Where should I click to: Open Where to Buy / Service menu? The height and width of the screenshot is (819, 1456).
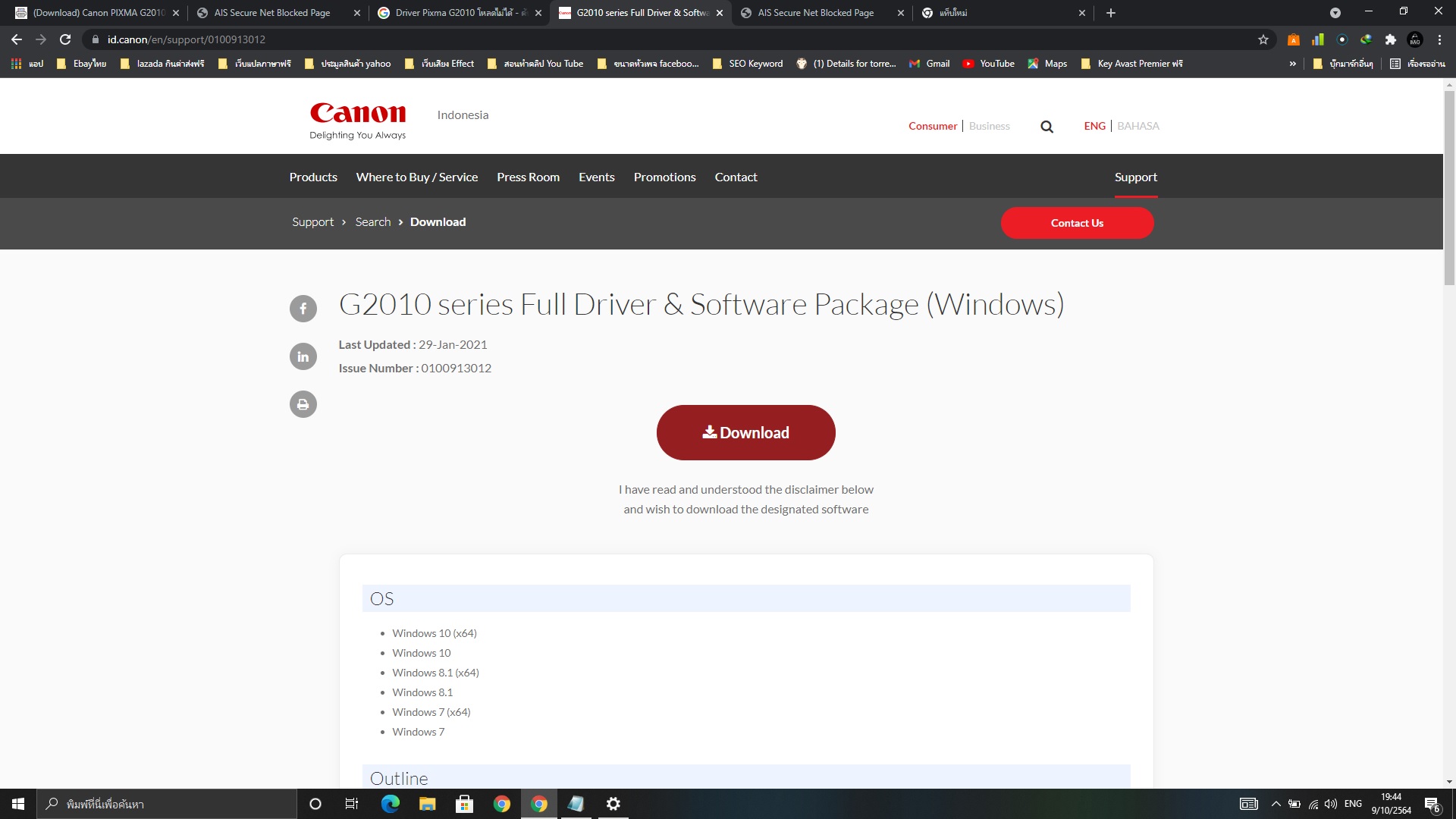(x=417, y=177)
